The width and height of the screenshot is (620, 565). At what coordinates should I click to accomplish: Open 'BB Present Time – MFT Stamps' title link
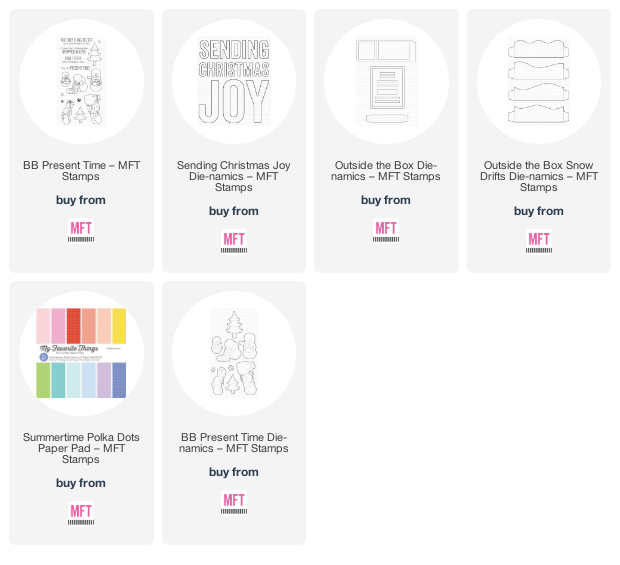81,171
